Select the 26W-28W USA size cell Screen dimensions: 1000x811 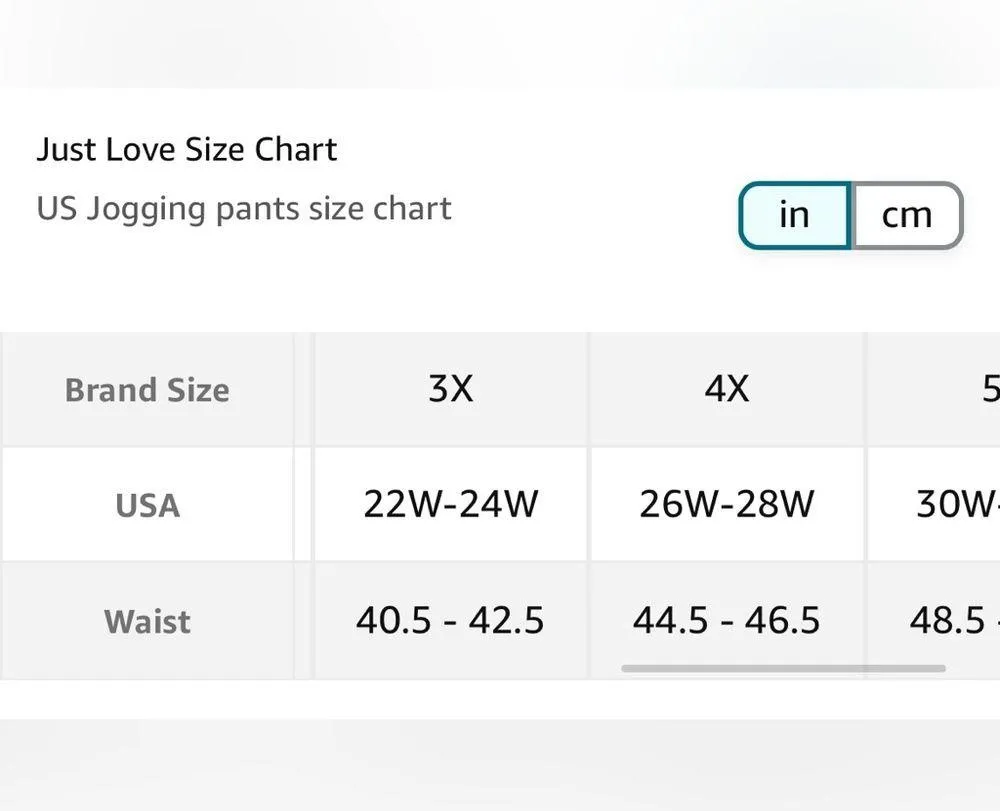pos(726,505)
